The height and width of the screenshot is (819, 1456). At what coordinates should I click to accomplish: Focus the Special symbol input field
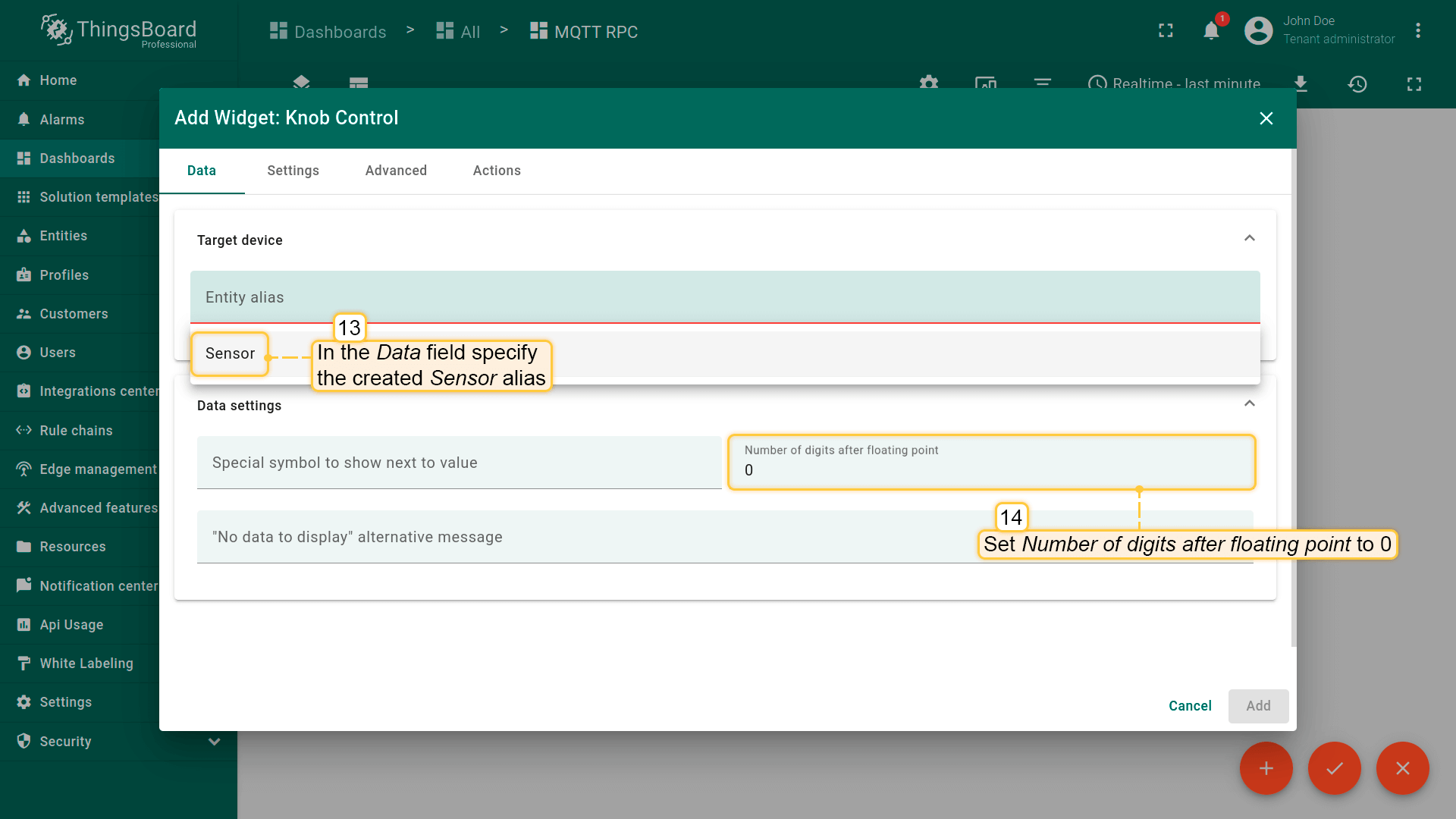(x=459, y=463)
